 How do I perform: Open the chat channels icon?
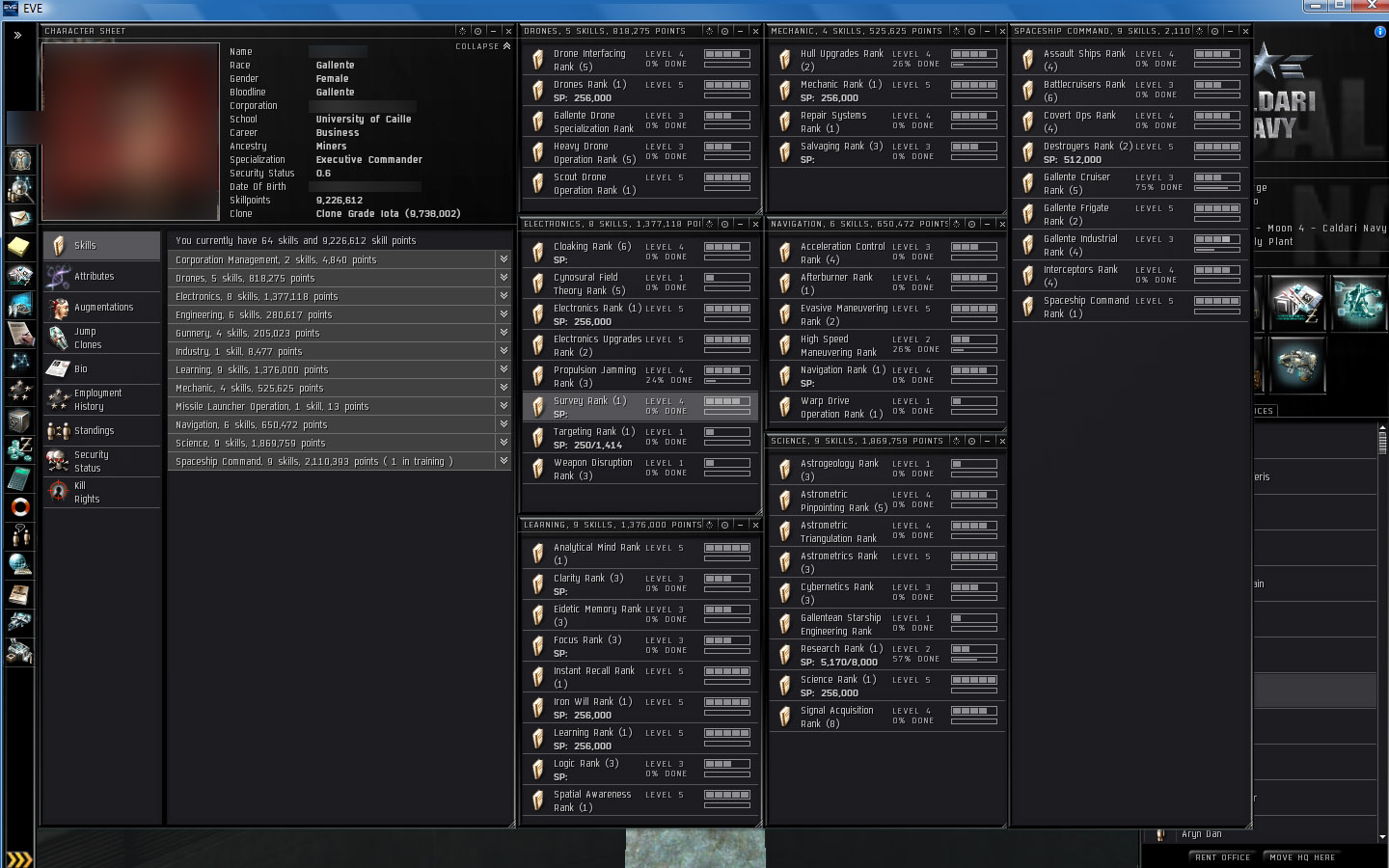click(x=20, y=536)
